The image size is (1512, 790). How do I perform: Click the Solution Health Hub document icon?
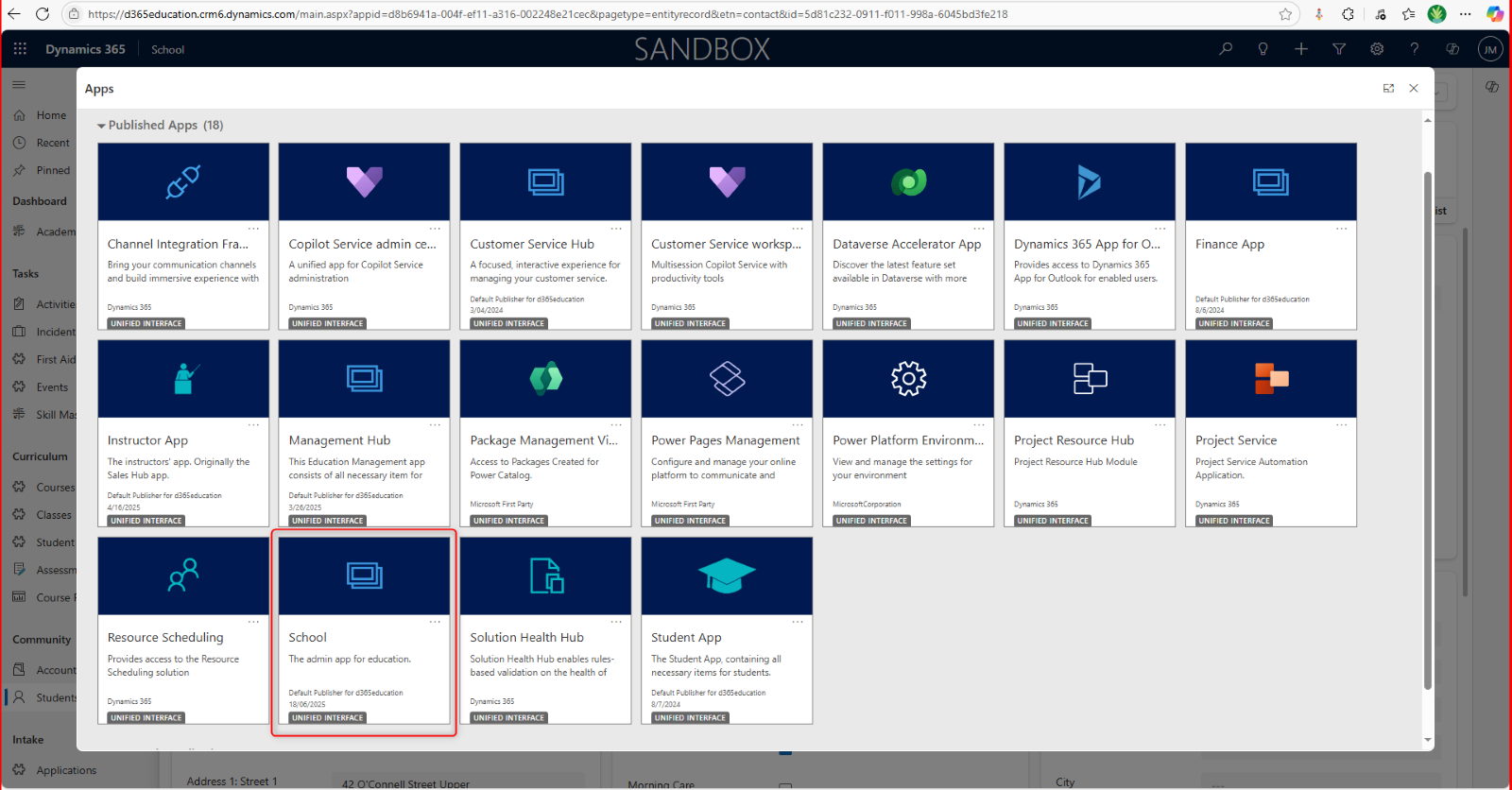coord(545,575)
